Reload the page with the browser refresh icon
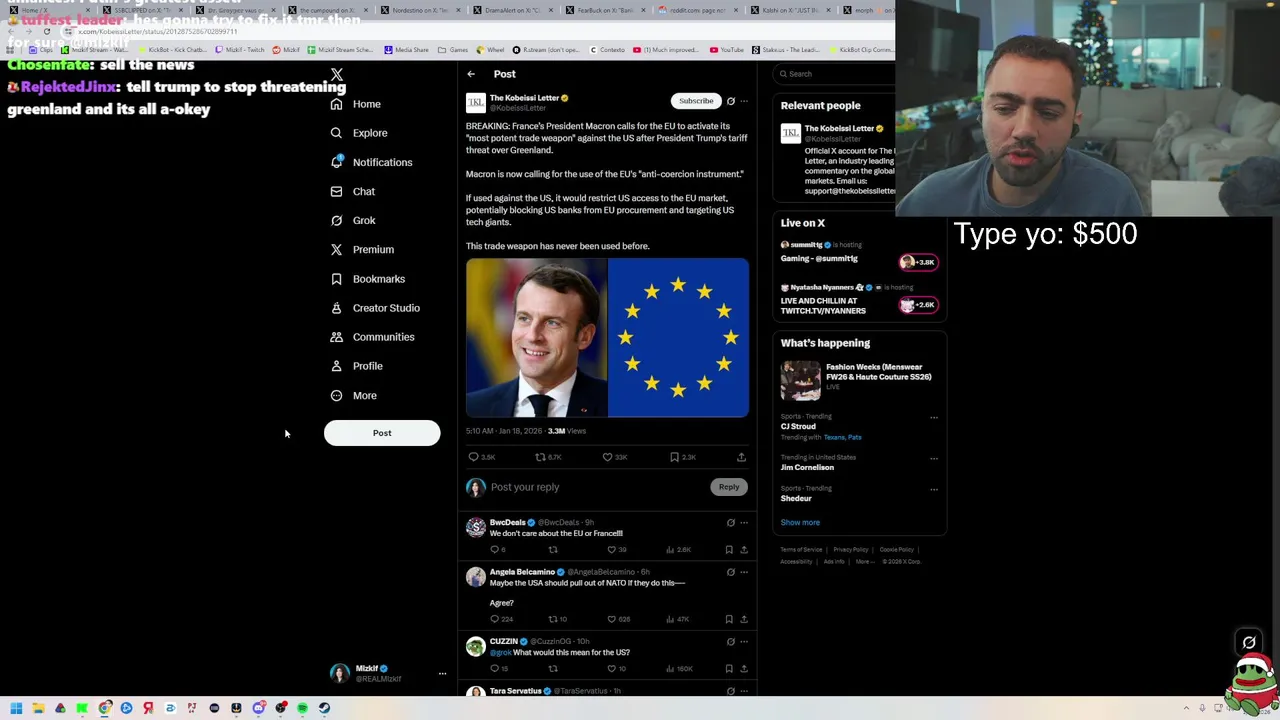The width and height of the screenshot is (1280, 720). click(x=46, y=32)
